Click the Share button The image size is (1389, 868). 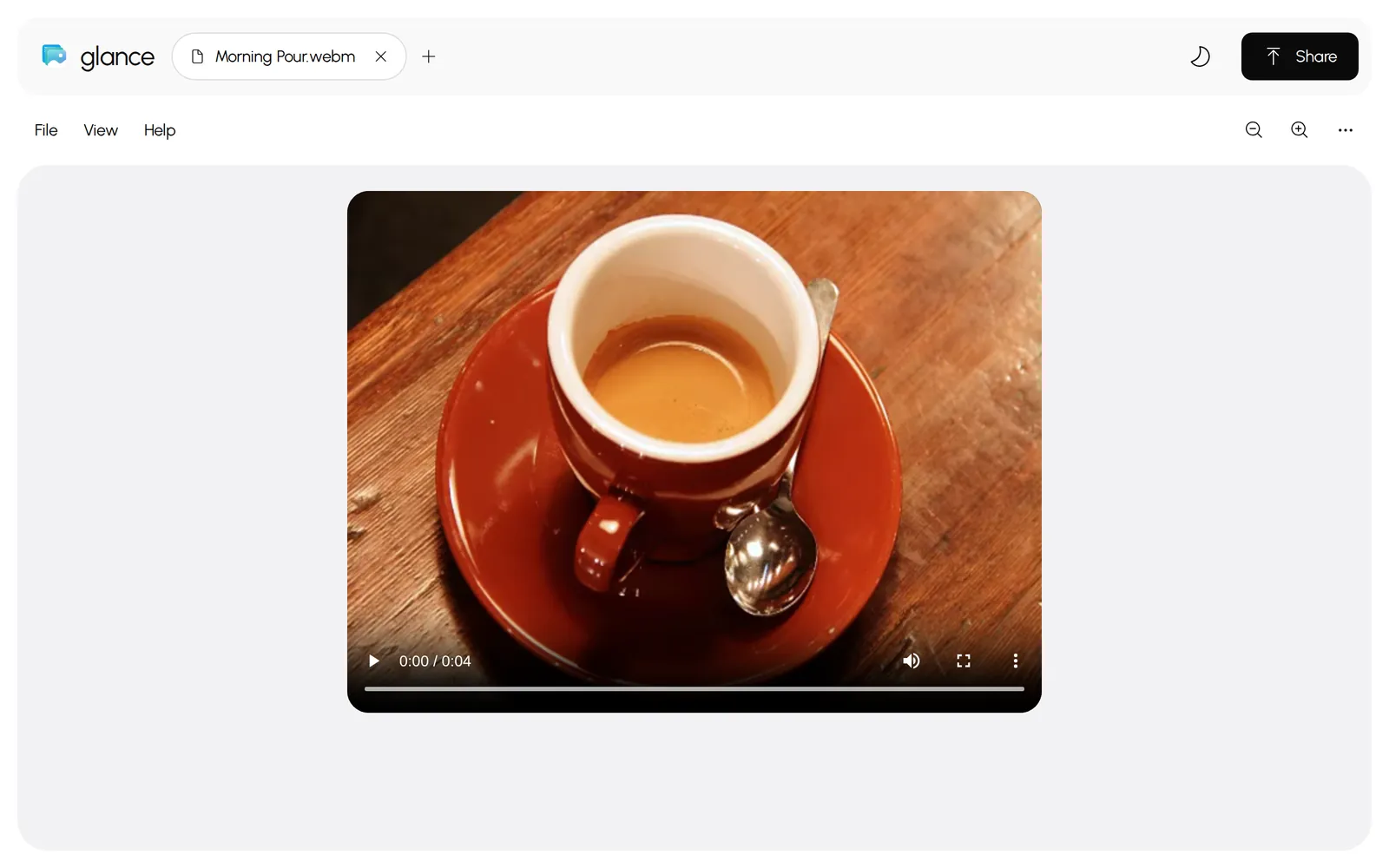click(x=1300, y=56)
